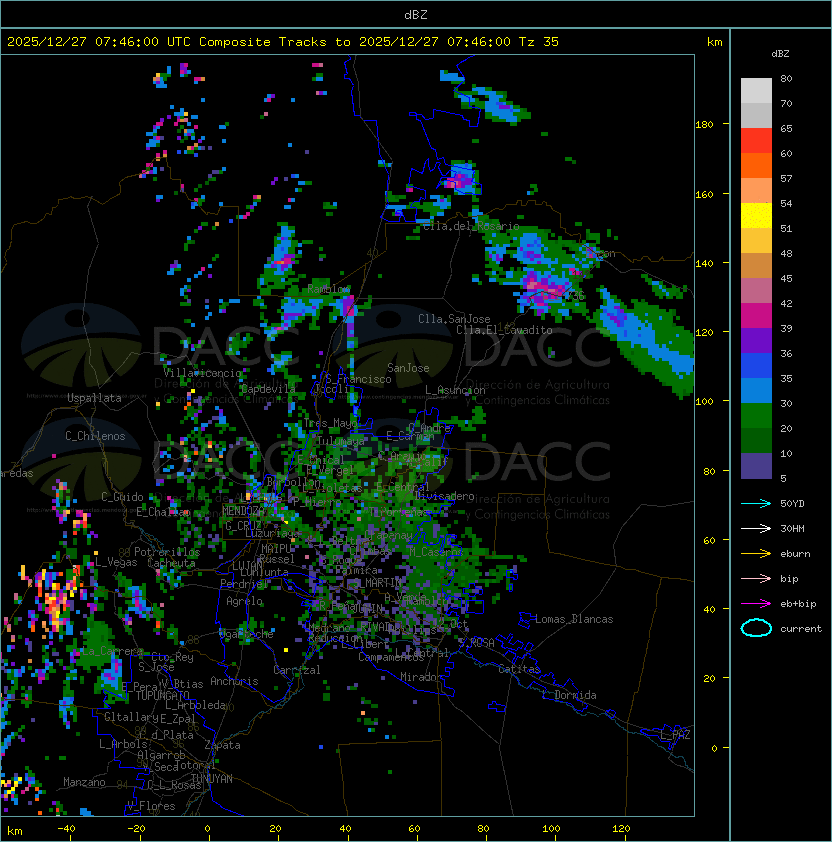Screen dimensions: 832x842
Task: Click the cyan 50YD arrow legend icon
Action: [x=756, y=504]
